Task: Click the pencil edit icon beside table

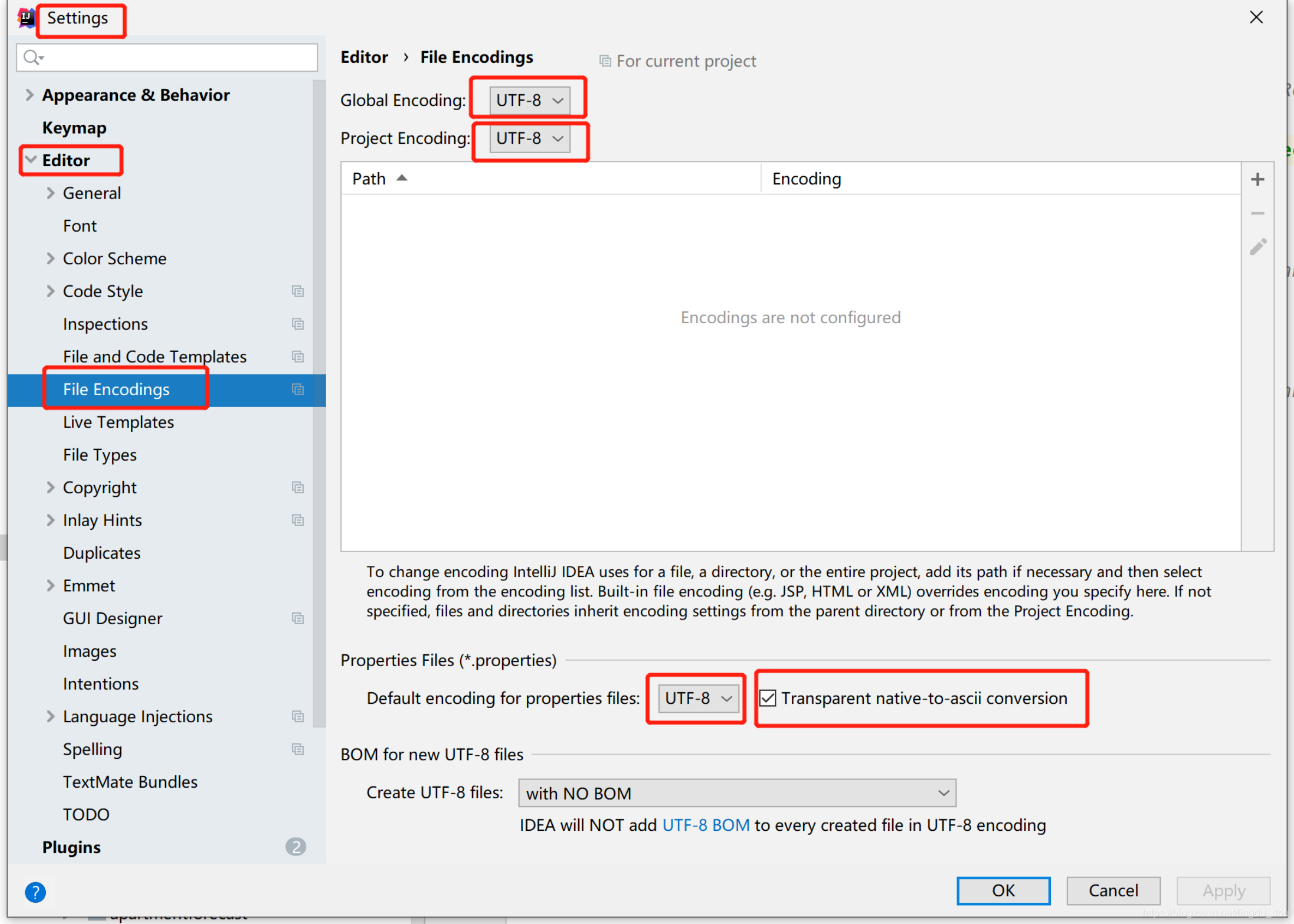Action: pyautogui.click(x=1257, y=247)
